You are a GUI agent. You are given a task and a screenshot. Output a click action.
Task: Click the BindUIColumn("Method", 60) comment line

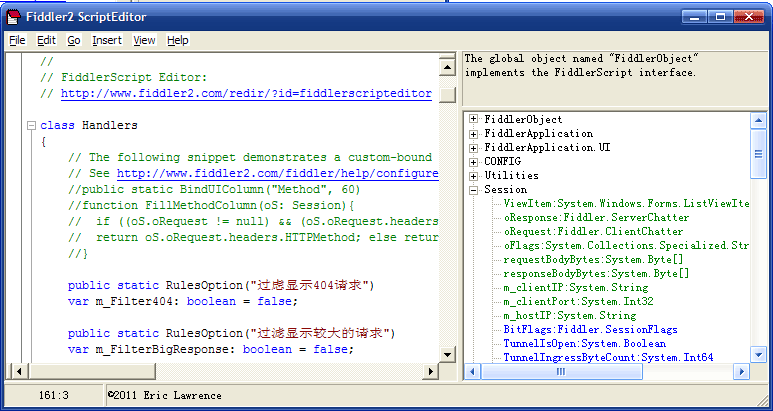click(x=214, y=189)
